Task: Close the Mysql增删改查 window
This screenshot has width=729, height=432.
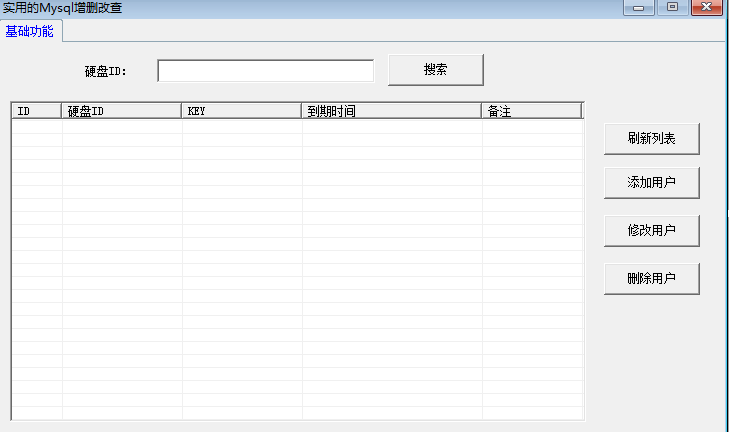Action: coord(706,7)
